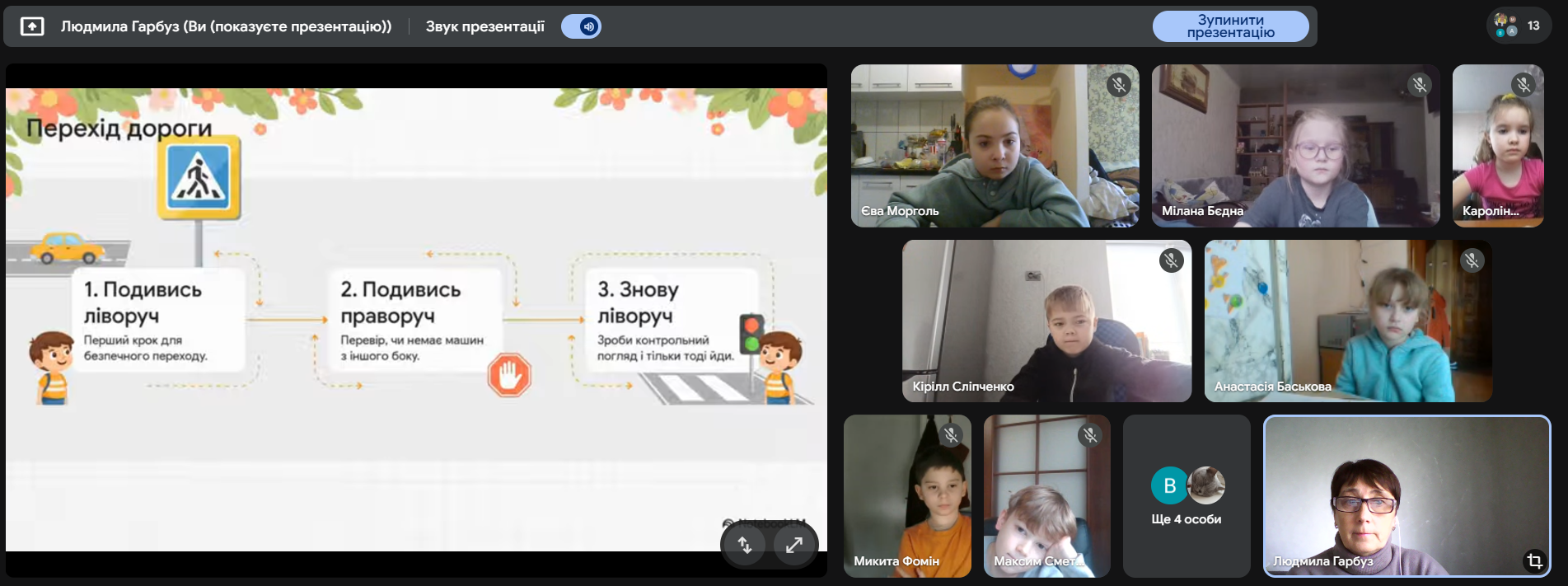Click the crop icon on Людмила Гарбуз tile
The image size is (1568, 586).
(1533, 560)
